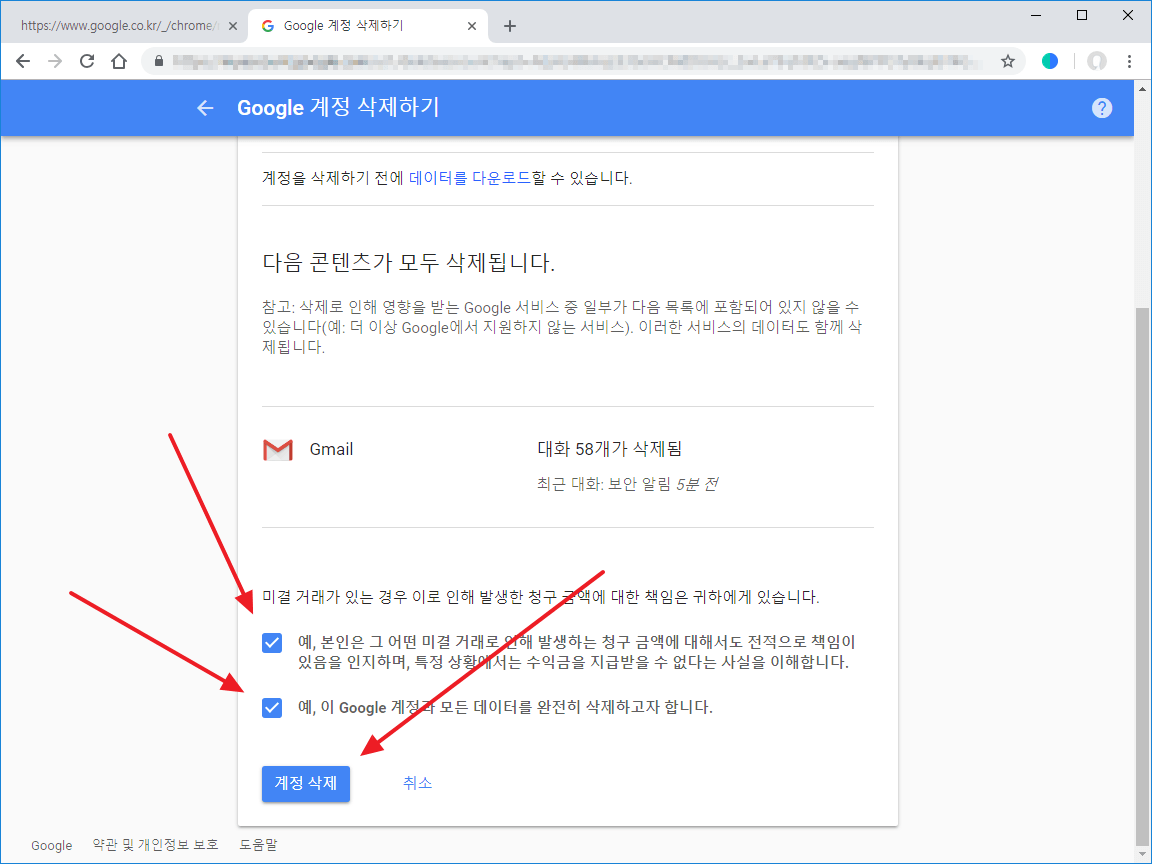Close the Chrome window
Screen dimensions: 1152x864
1128,15
